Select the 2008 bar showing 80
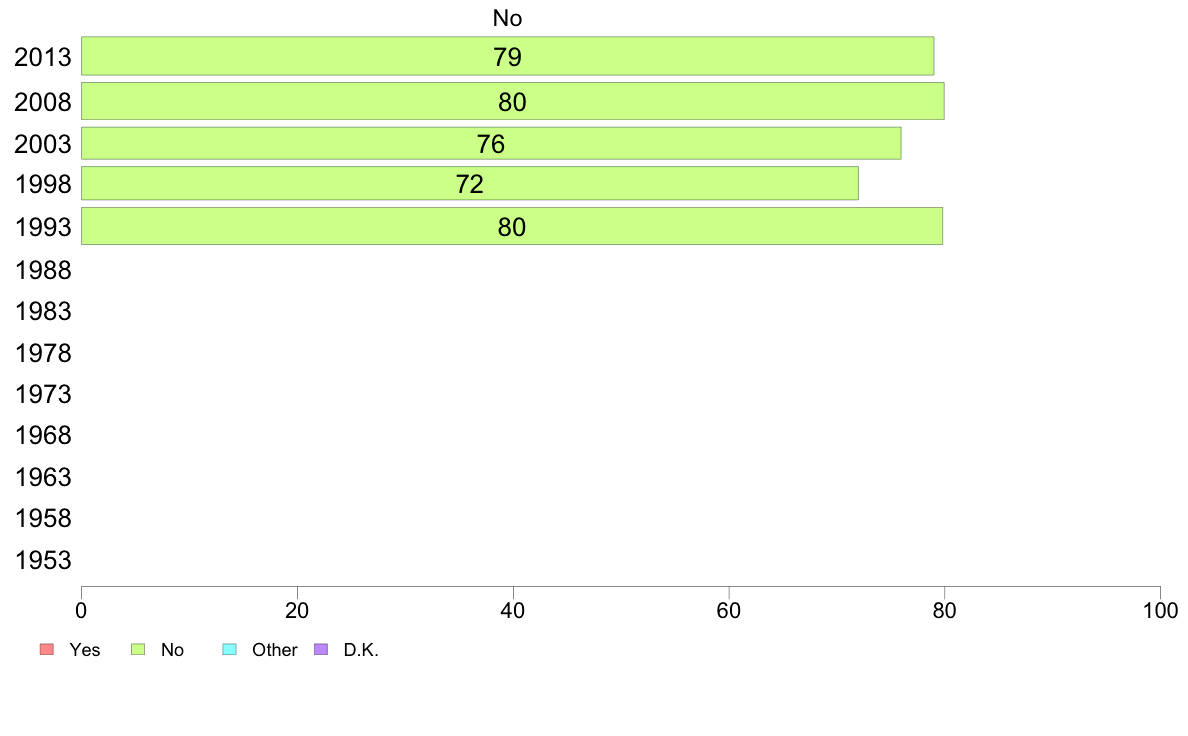The width and height of the screenshot is (1188, 736). tap(513, 101)
